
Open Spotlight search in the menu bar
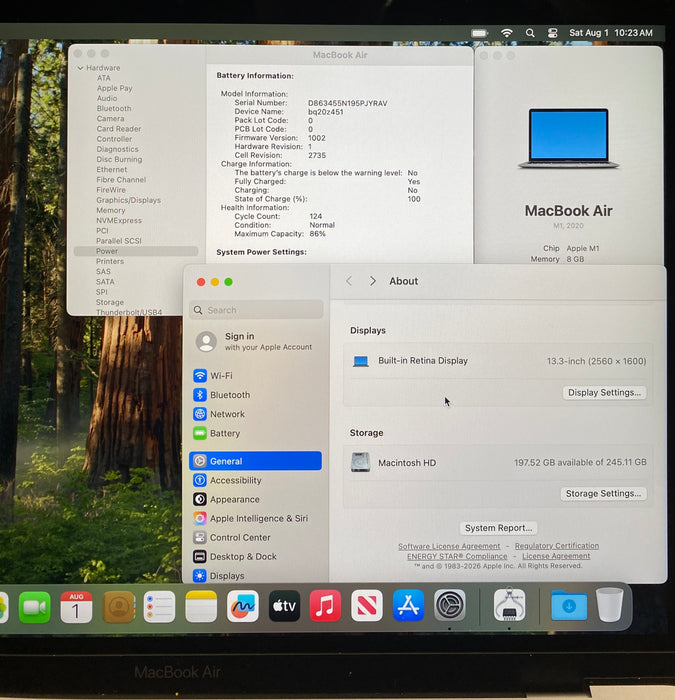pos(530,33)
